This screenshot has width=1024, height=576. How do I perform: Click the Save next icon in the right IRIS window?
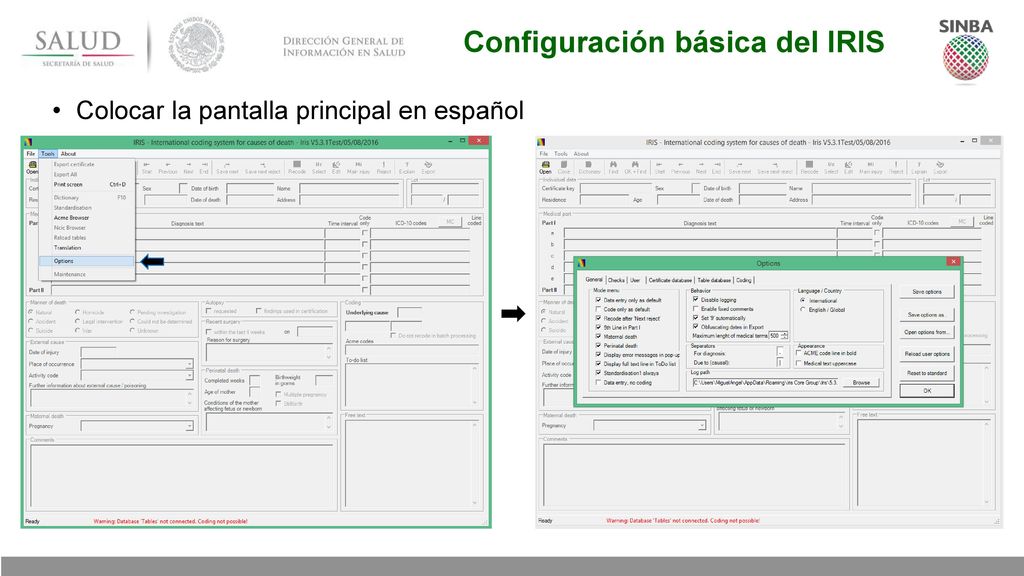740,167
